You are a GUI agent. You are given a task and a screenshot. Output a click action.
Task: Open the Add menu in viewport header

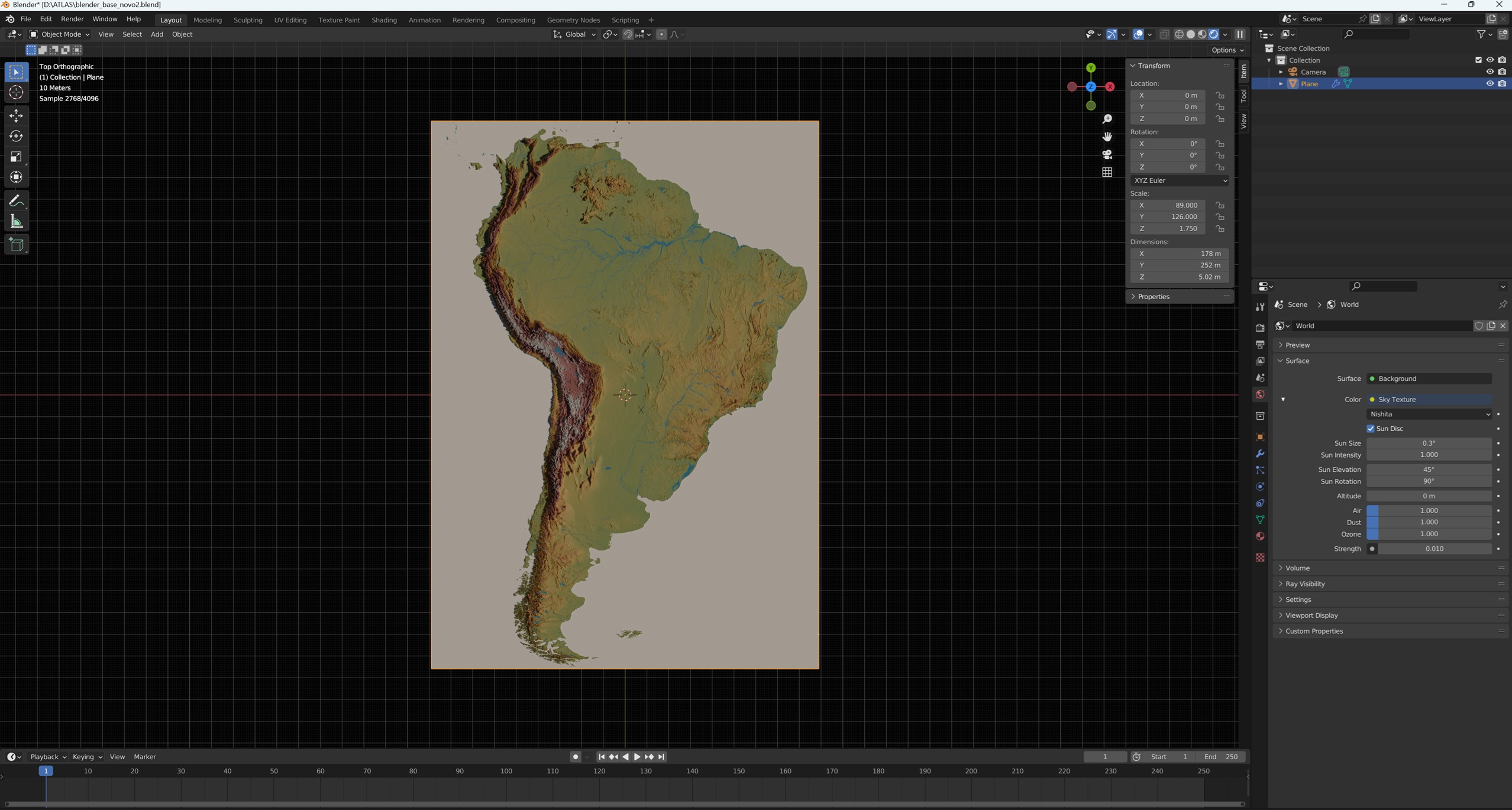(157, 34)
